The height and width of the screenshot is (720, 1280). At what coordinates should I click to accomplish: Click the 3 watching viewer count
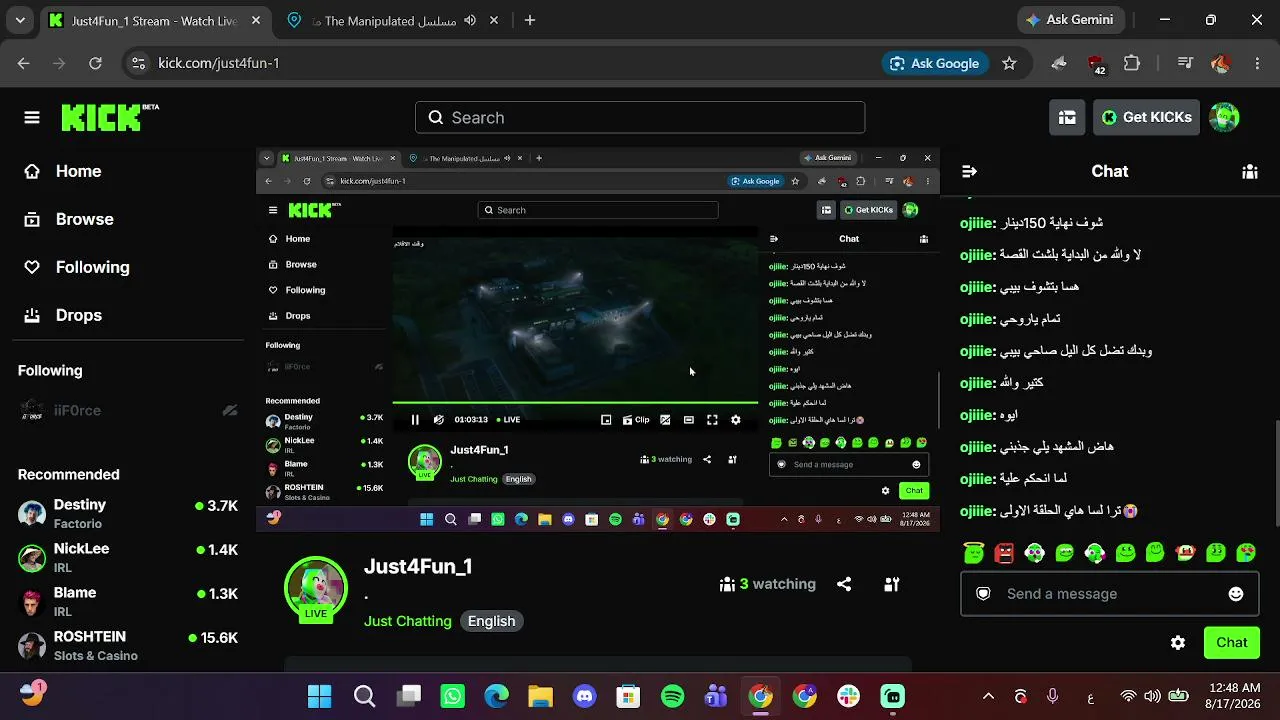(x=768, y=584)
